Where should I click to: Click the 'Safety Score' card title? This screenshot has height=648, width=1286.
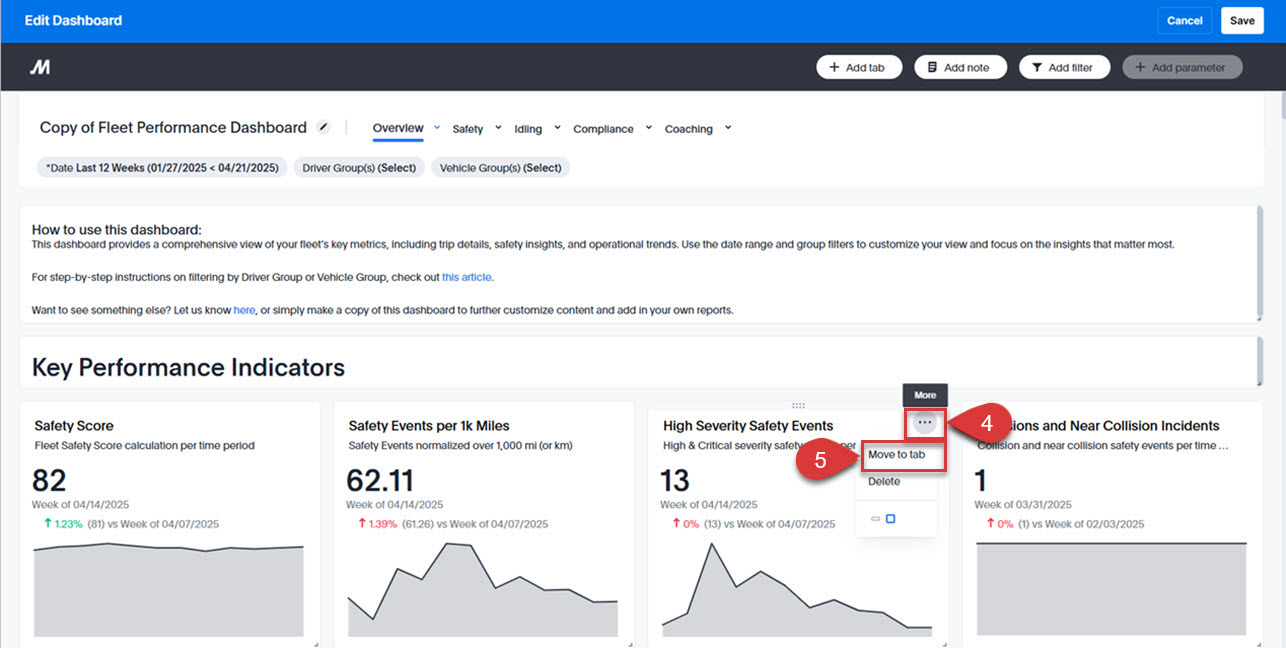point(74,426)
